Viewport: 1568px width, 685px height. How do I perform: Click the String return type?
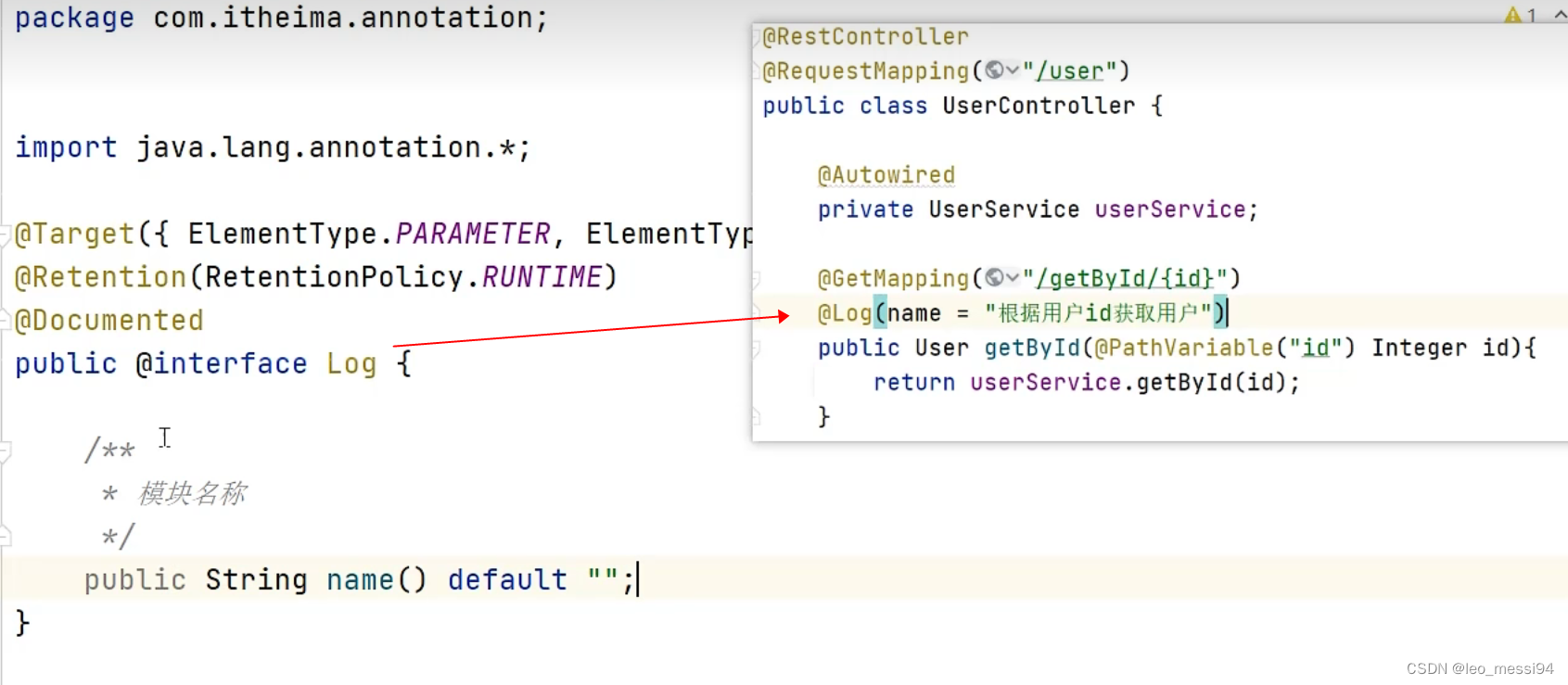pyautogui.click(x=256, y=579)
